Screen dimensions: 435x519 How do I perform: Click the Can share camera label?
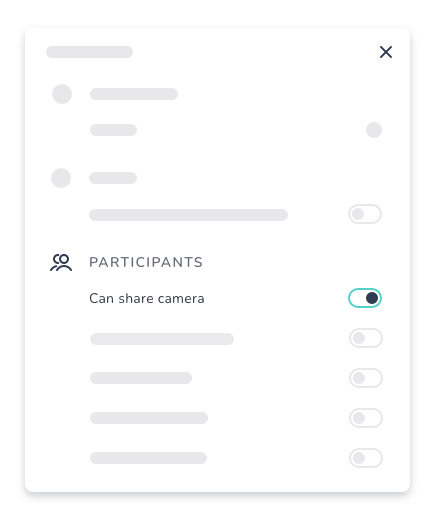point(147,298)
